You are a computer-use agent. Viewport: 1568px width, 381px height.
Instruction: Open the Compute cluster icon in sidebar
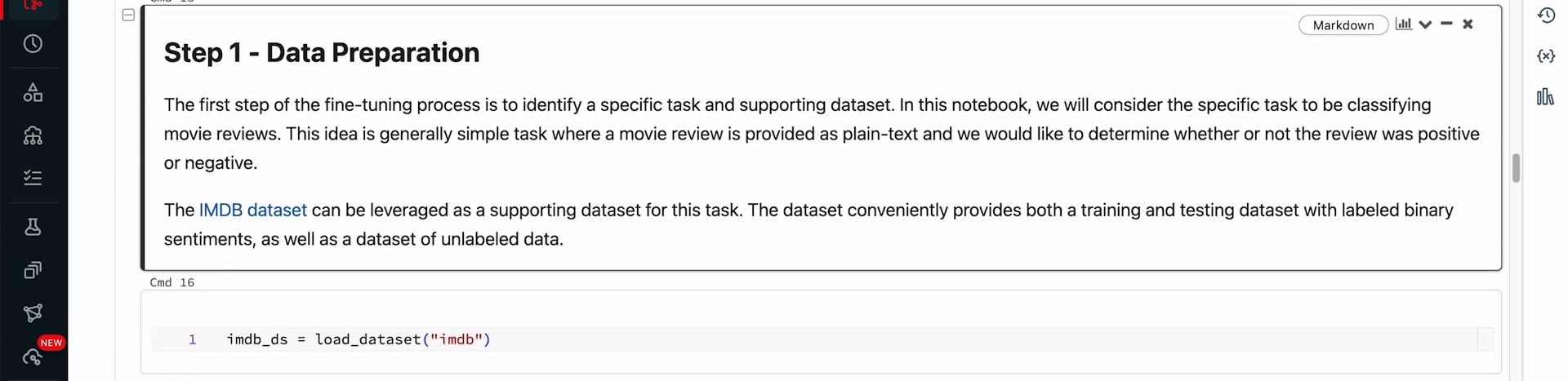pos(33,135)
